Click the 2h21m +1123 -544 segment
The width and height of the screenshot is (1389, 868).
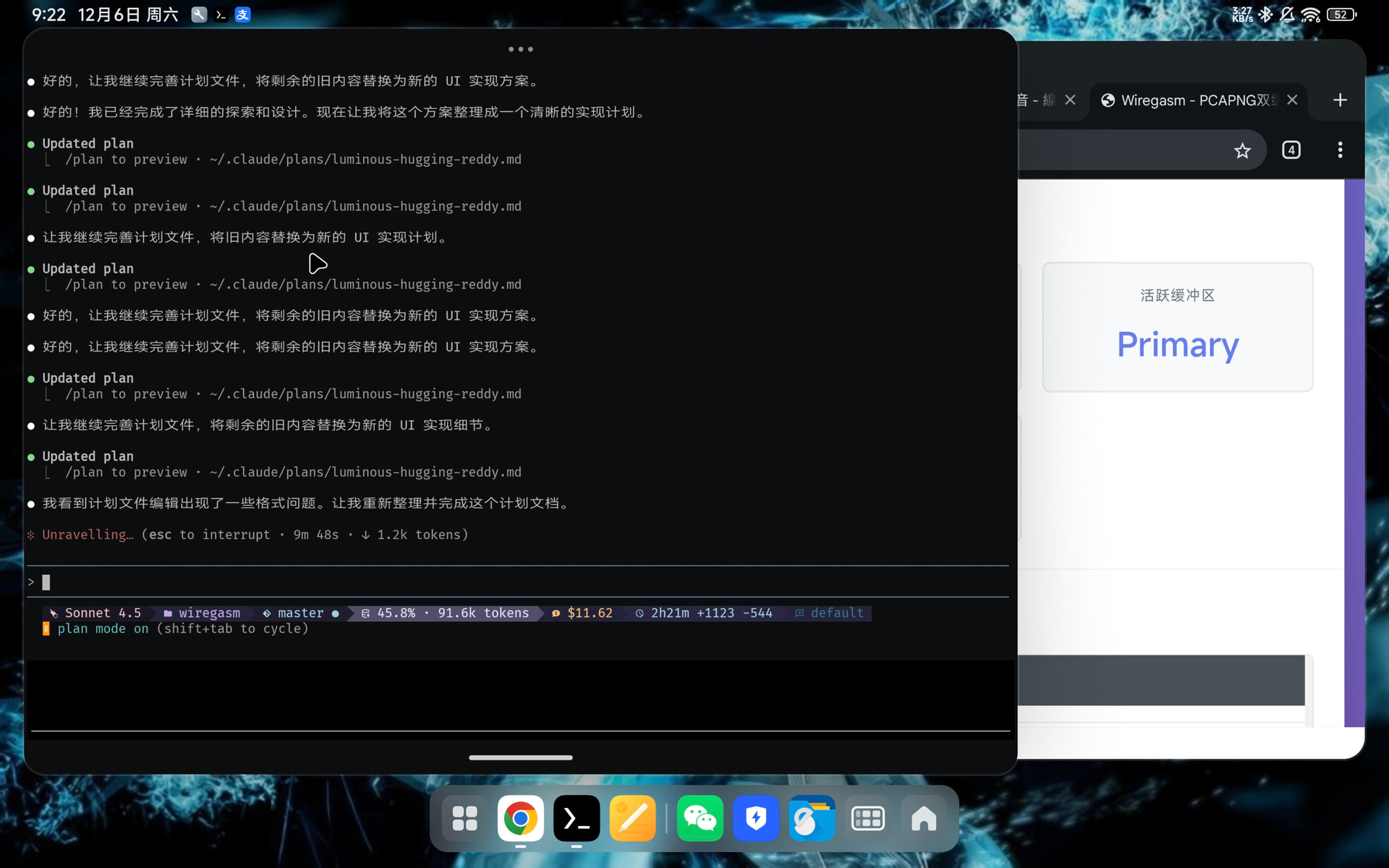coord(704,613)
